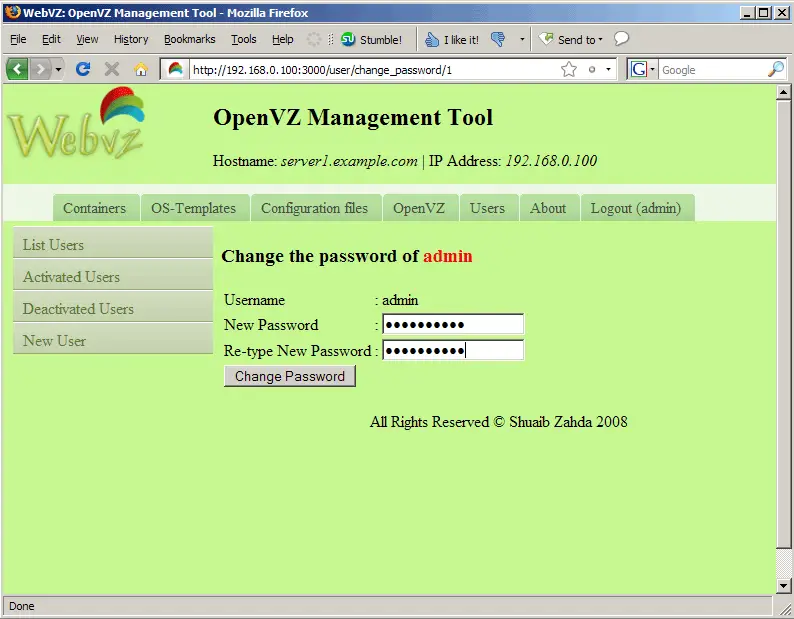This screenshot has width=794, height=619.
Task: Switch to the Containers tab
Action: (x=95, y=208)
